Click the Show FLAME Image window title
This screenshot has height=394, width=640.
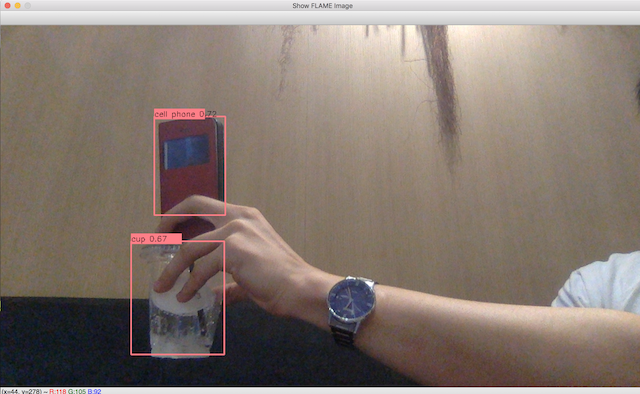322,6
